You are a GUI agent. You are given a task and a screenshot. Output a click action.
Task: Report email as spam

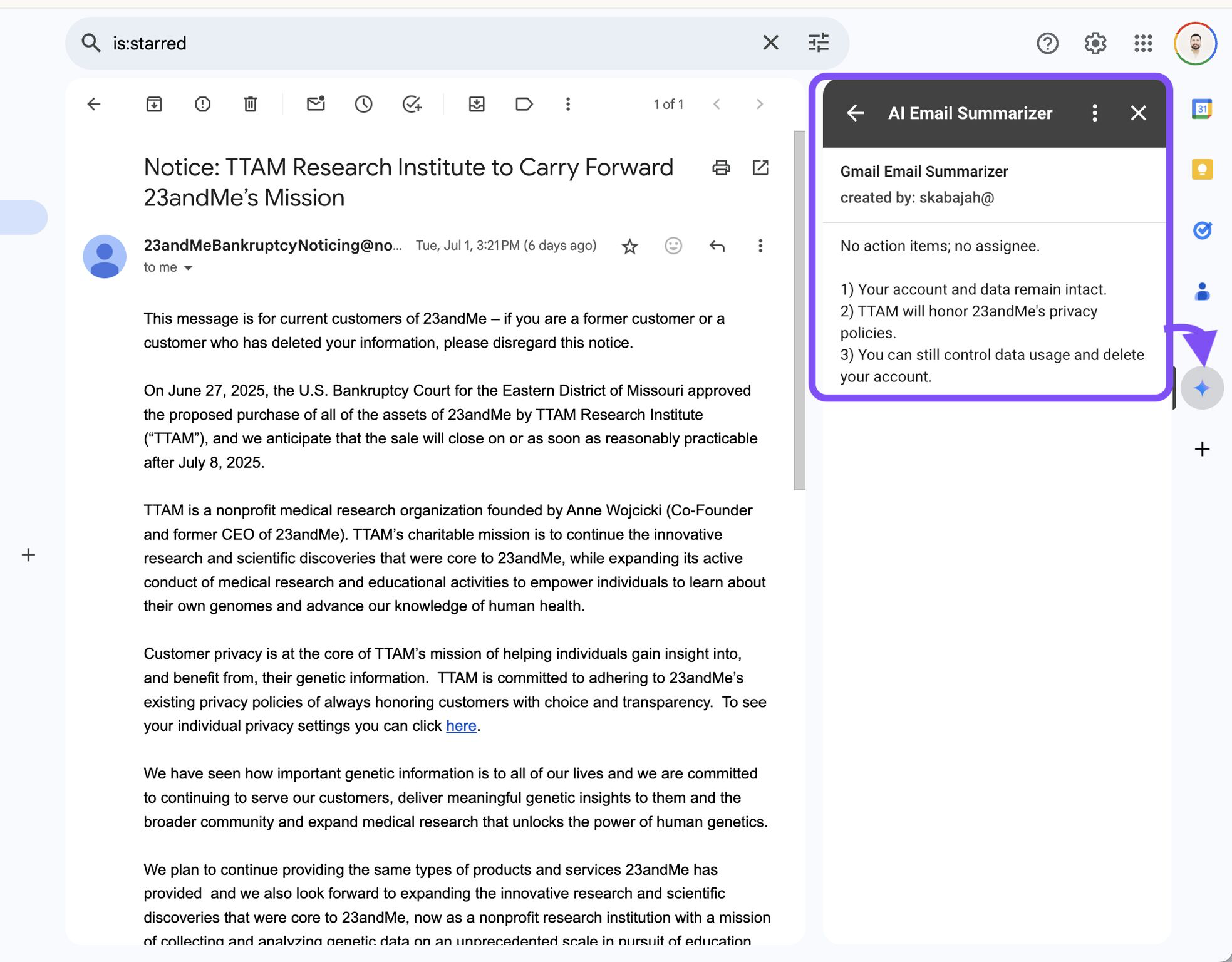(202, 104)
